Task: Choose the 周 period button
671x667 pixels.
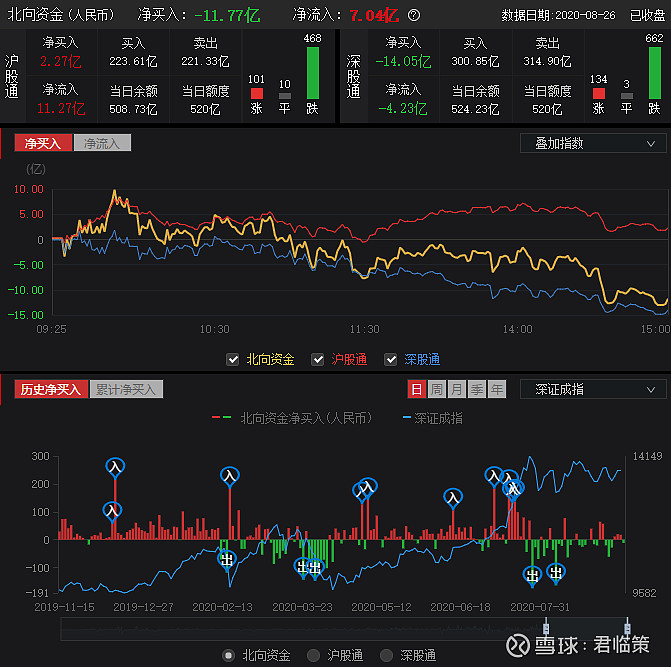Action: (437, 389)
